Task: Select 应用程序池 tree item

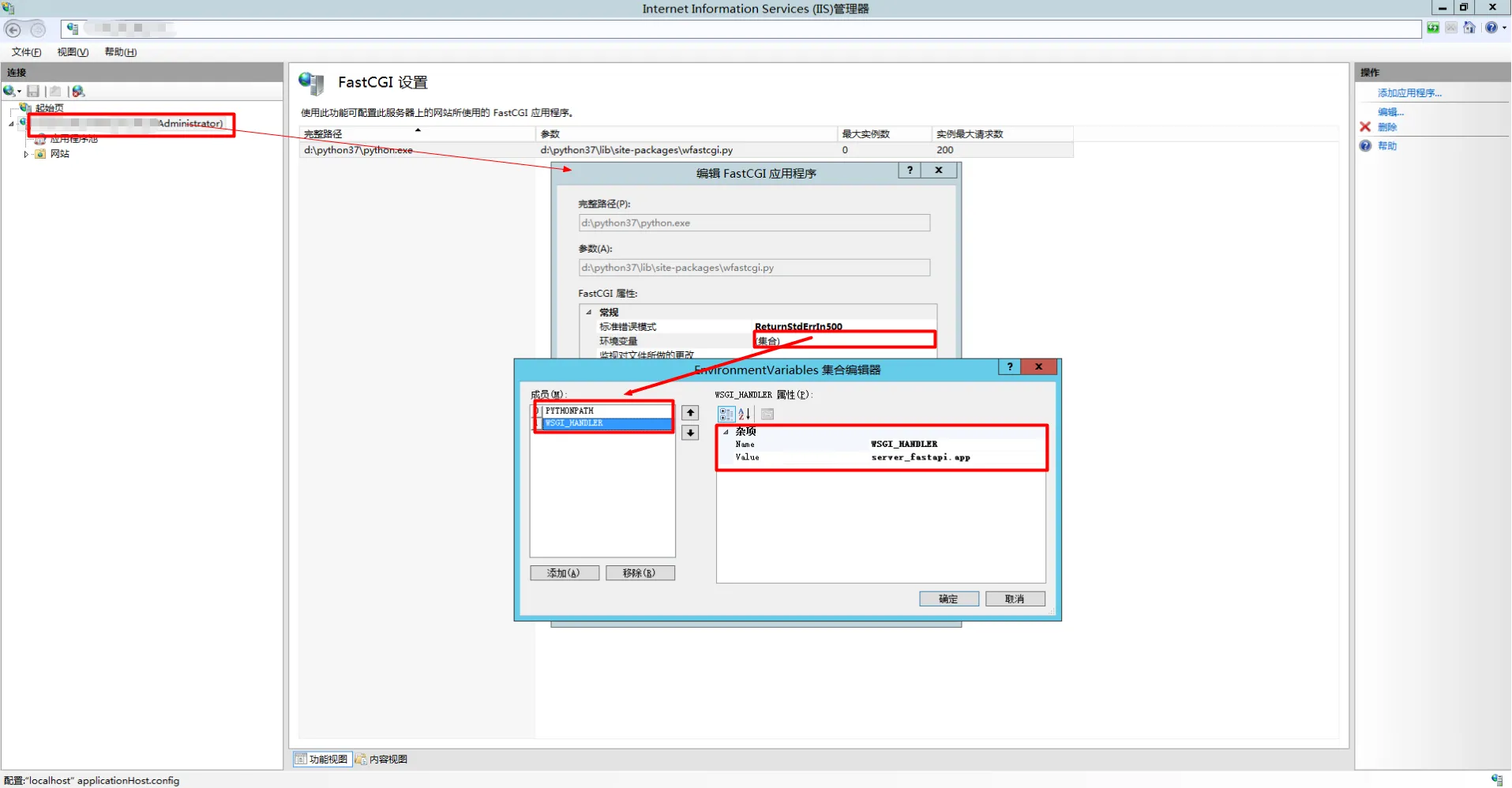Action: [73, 139]
